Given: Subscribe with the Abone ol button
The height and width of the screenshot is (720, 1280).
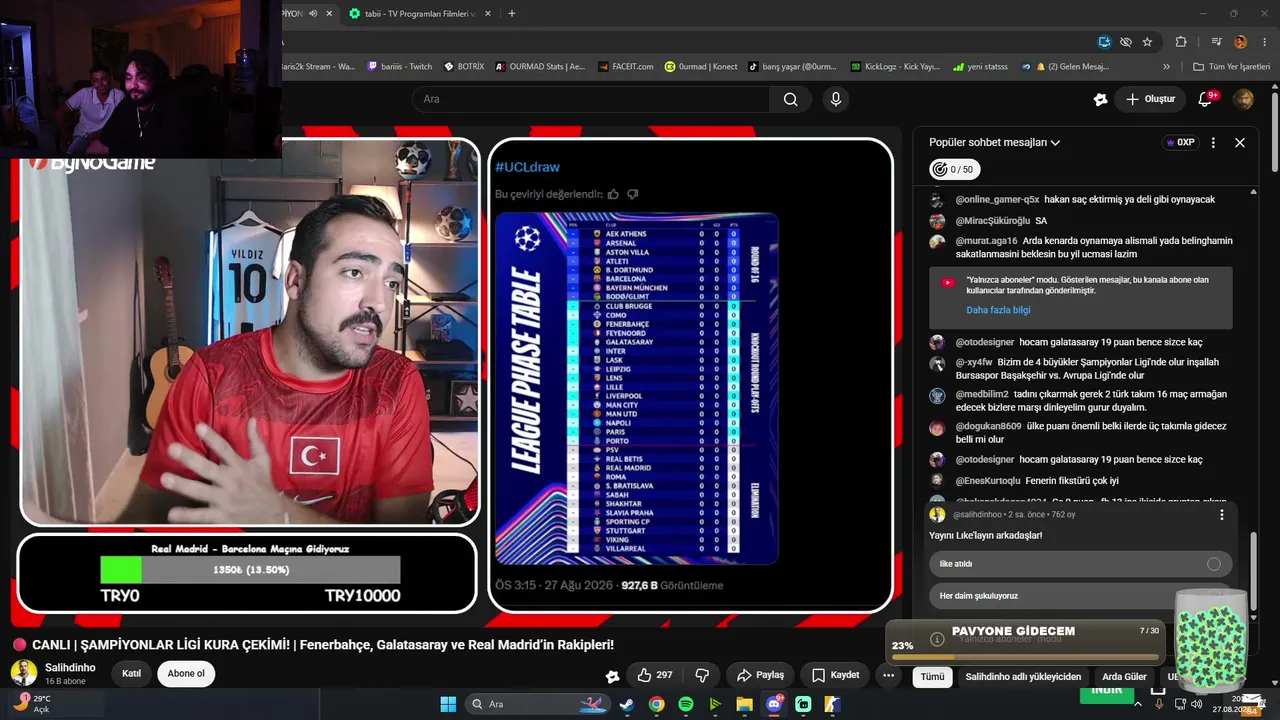Looking at the screenshot, I should 186,673.
